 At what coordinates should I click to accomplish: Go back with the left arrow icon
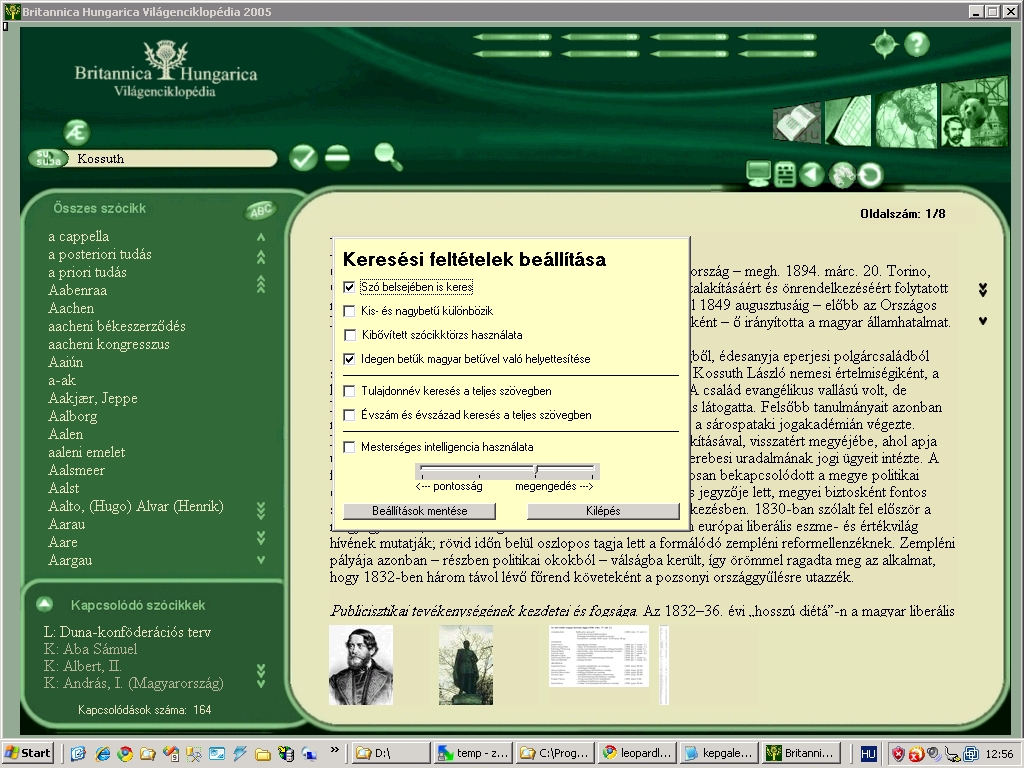click(x=812, y=174)
